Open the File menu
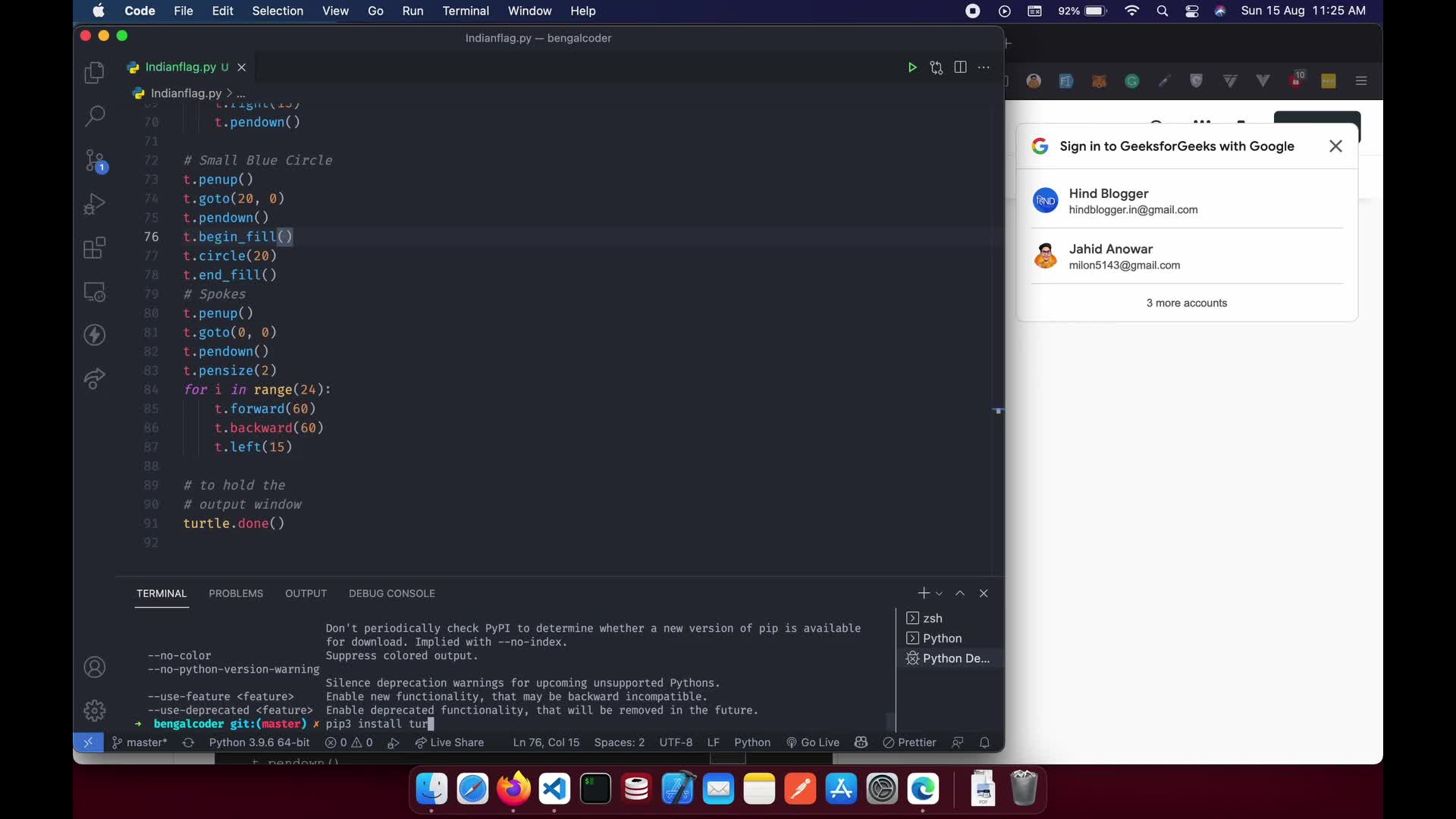 (x=184, y=11)
